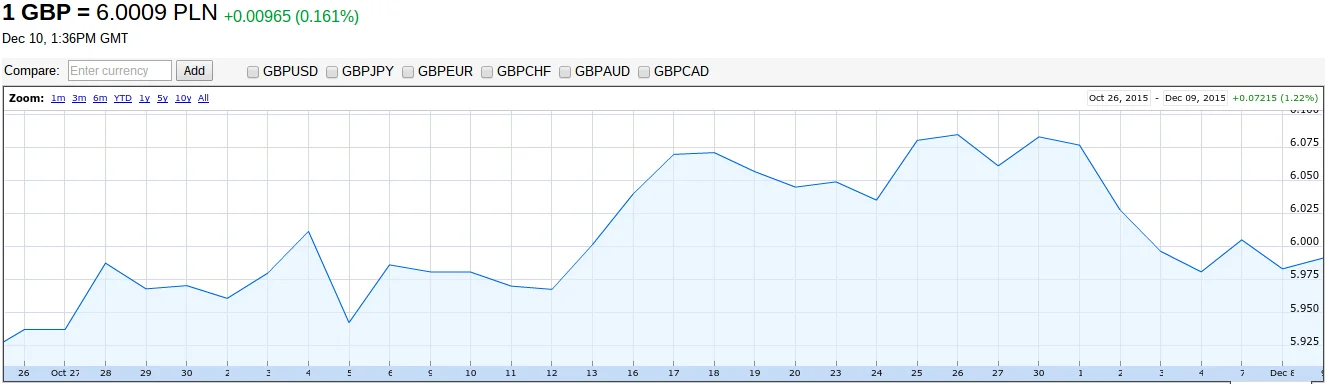
Task: Set zoom to 1m
Action: pyautogui.click(x=58, y=99)
